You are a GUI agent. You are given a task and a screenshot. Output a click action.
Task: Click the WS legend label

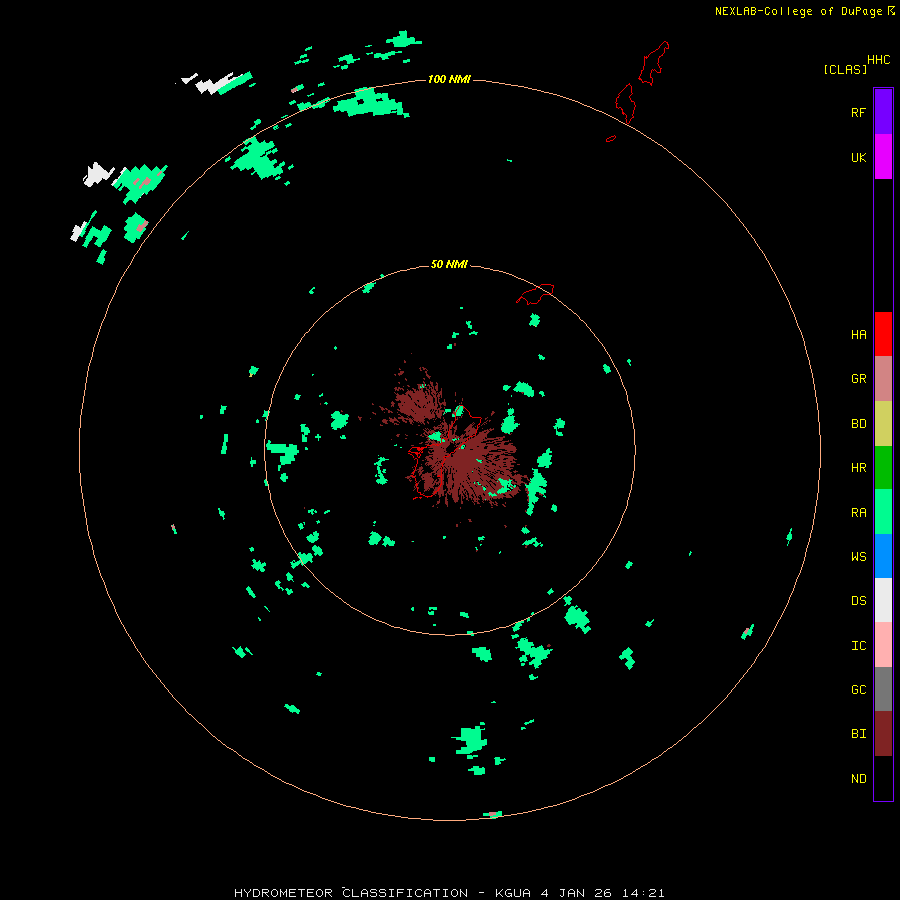click(x=859, y=557)
